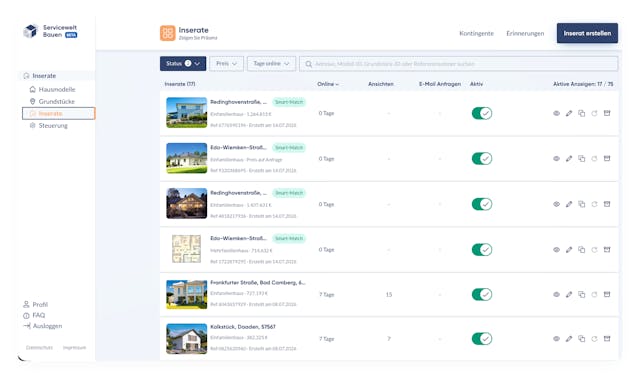Duplicate the Redinghovenstraße listing with blue modern house

(x=582, y=113)
